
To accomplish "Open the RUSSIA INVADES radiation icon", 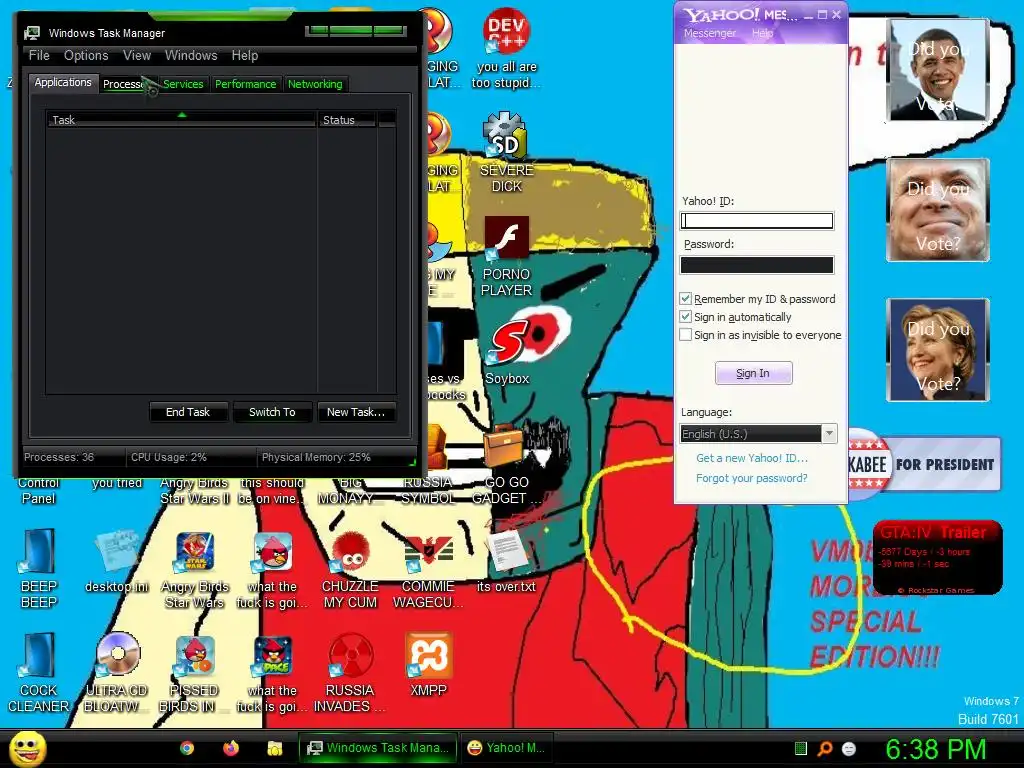I will [350, 655].
